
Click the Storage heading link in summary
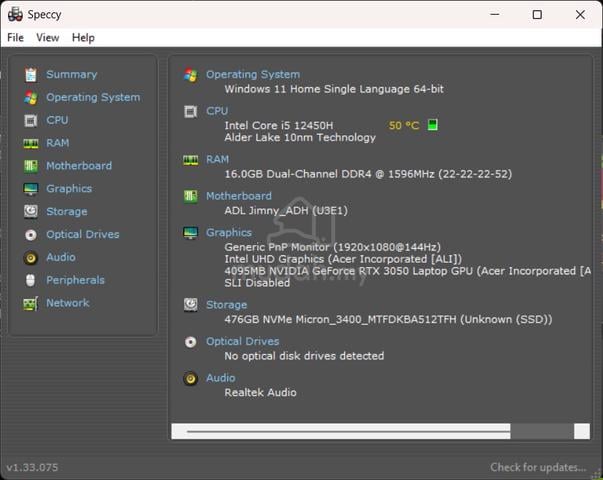point(227,305)
